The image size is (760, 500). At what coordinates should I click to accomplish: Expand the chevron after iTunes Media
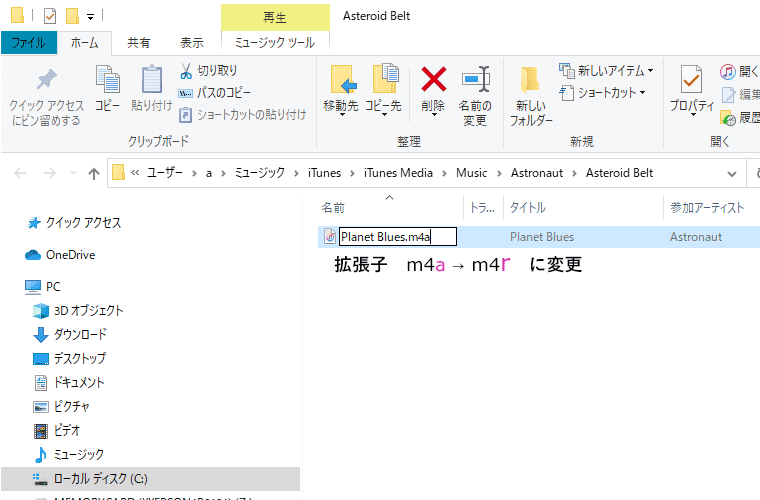[444, 173]
